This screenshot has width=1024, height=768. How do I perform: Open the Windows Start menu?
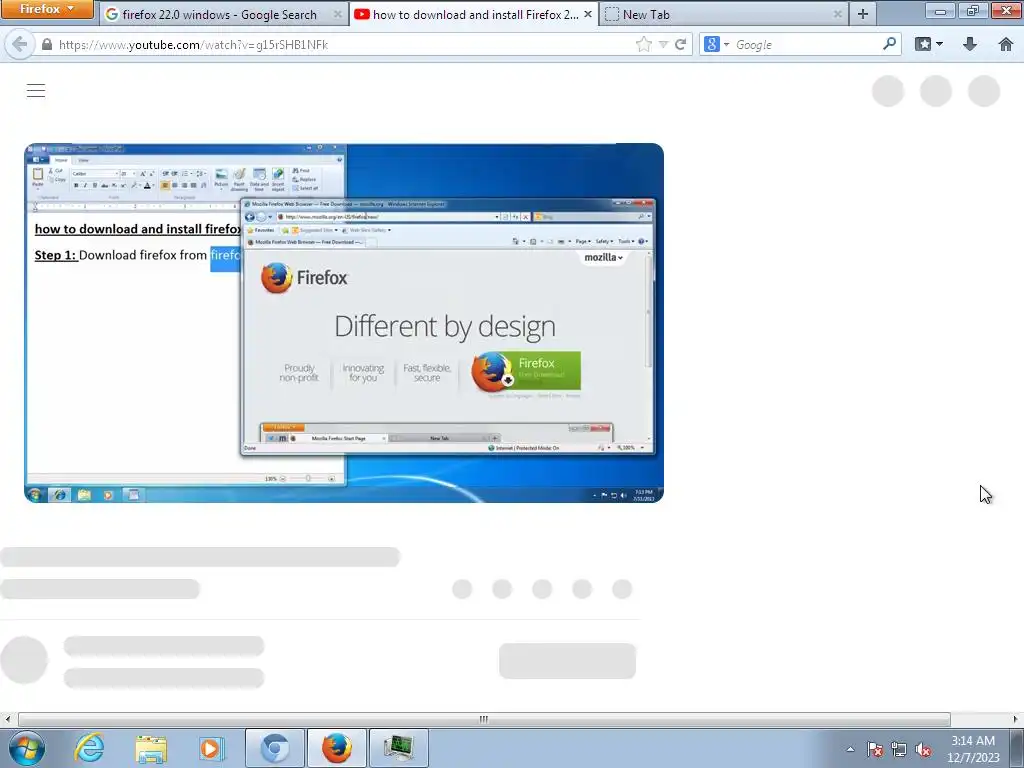26,748
